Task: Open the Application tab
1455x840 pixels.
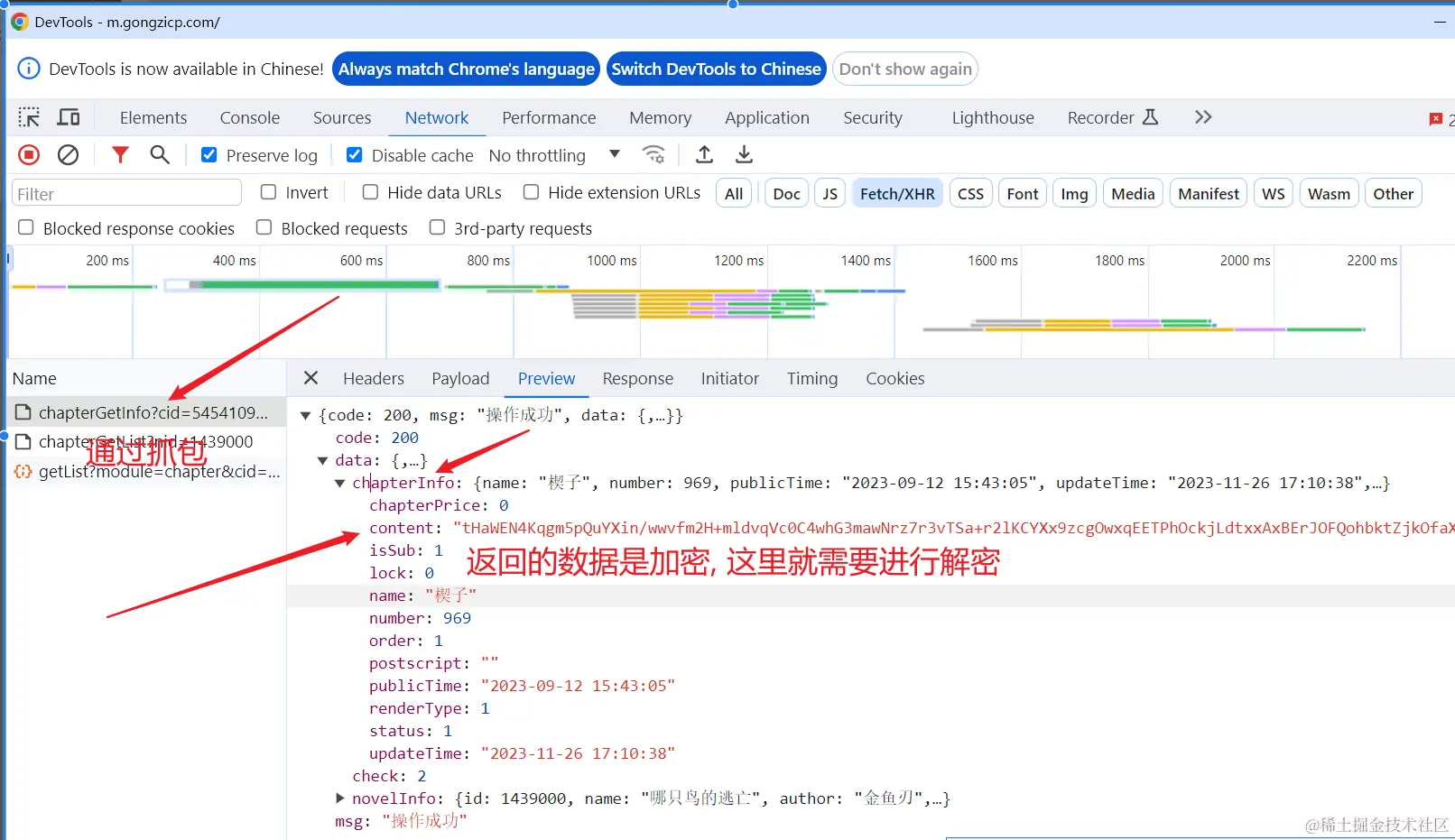Action: pyautogui.click(x=767, y=117)
